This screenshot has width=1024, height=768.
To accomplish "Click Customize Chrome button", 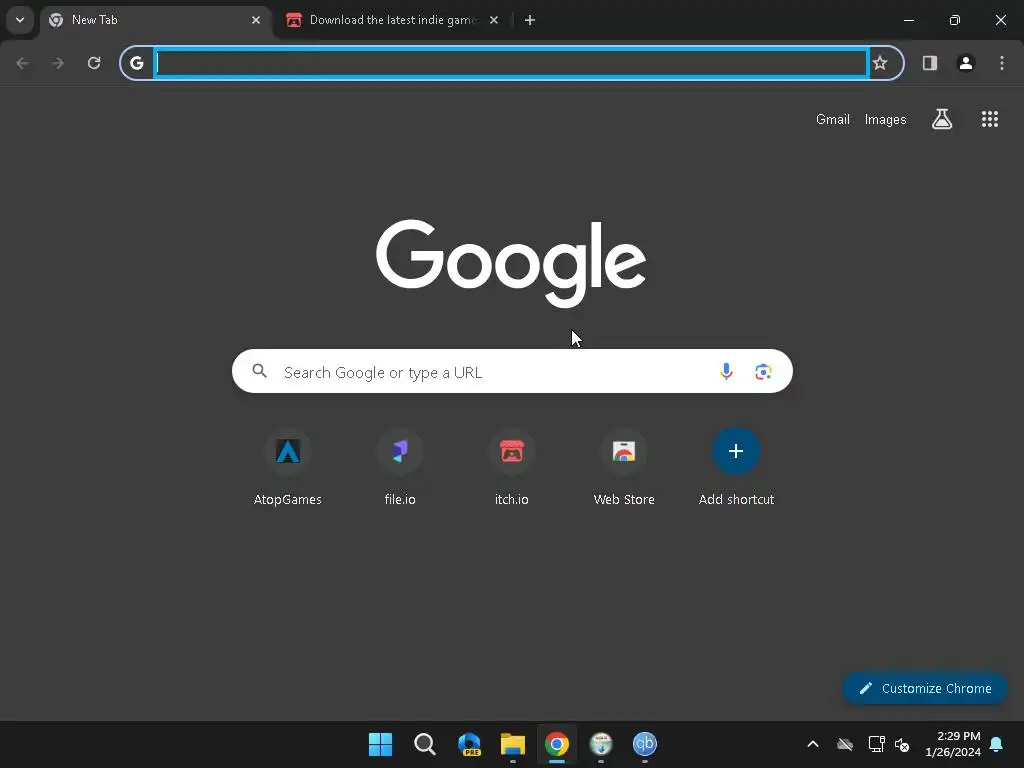I will click(925, 688).
